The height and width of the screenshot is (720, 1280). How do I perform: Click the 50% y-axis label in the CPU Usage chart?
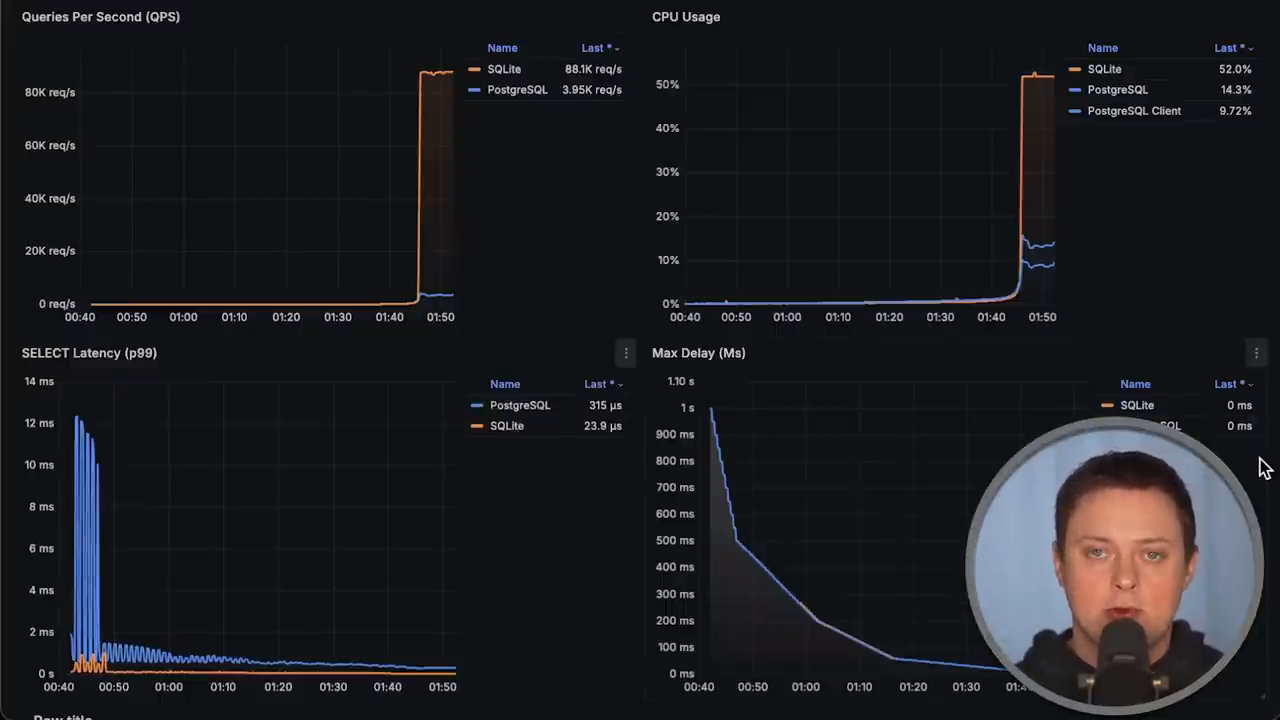click(x=667, y=84)
